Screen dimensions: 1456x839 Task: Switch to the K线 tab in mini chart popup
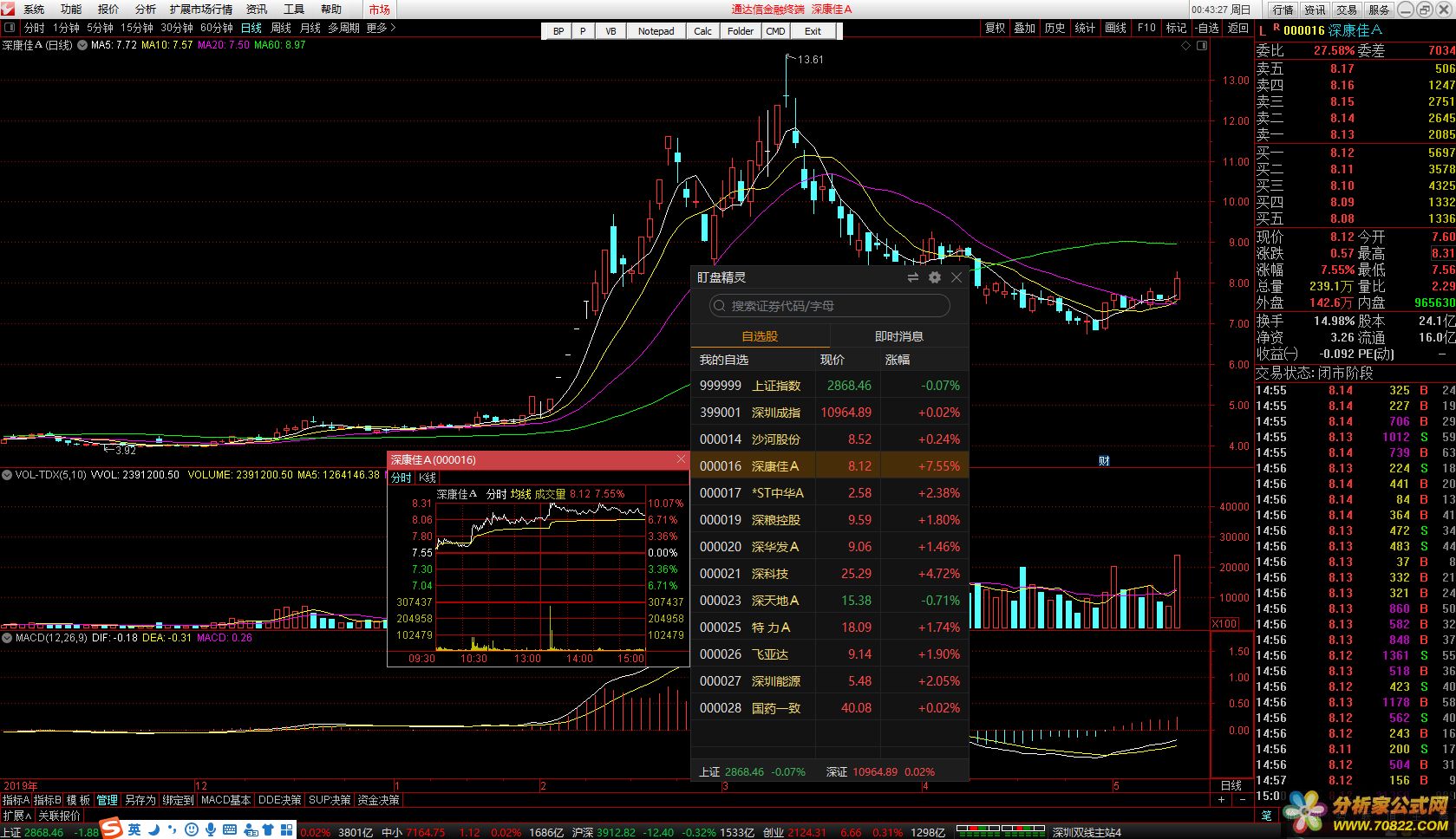click(x=428, y=478)
